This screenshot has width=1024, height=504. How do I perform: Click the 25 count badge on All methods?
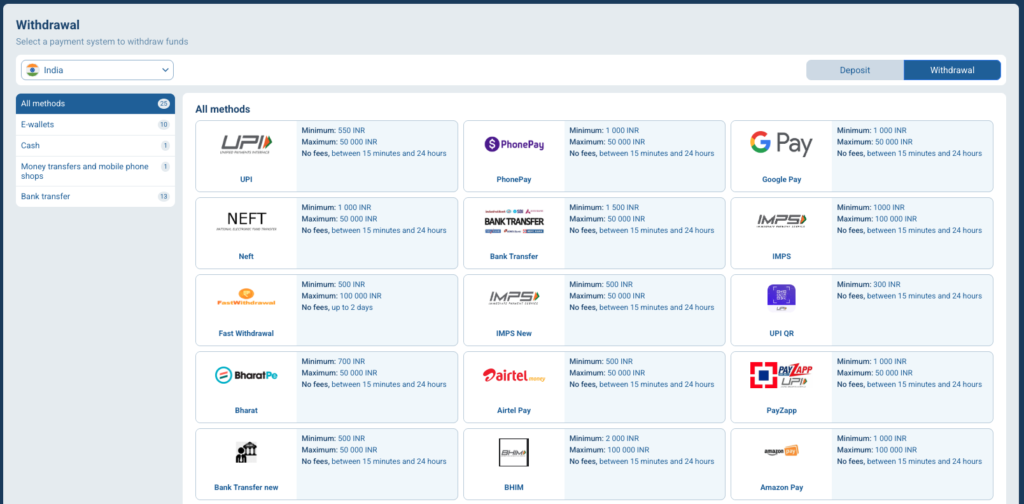coord(163,104)
